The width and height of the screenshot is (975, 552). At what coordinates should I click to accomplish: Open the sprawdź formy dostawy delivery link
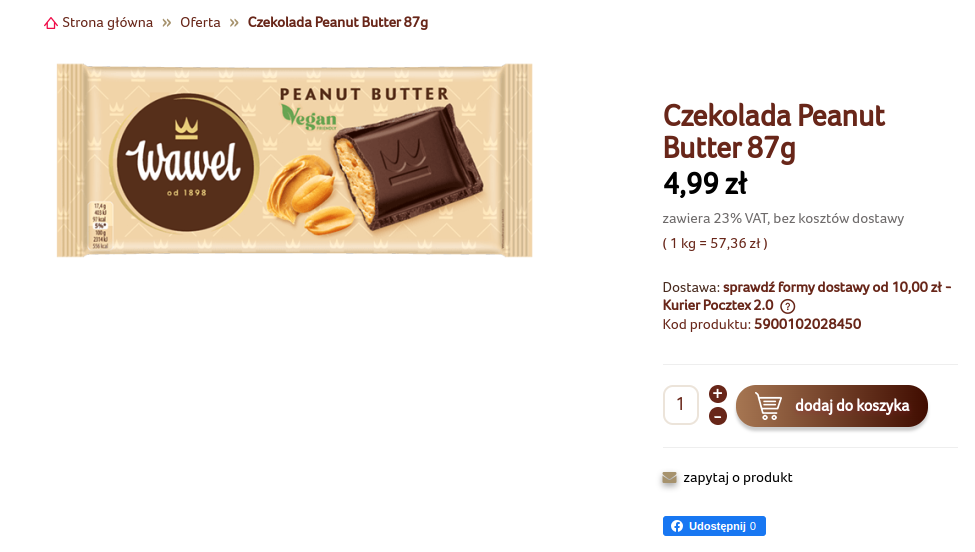(x=806, y=296)
